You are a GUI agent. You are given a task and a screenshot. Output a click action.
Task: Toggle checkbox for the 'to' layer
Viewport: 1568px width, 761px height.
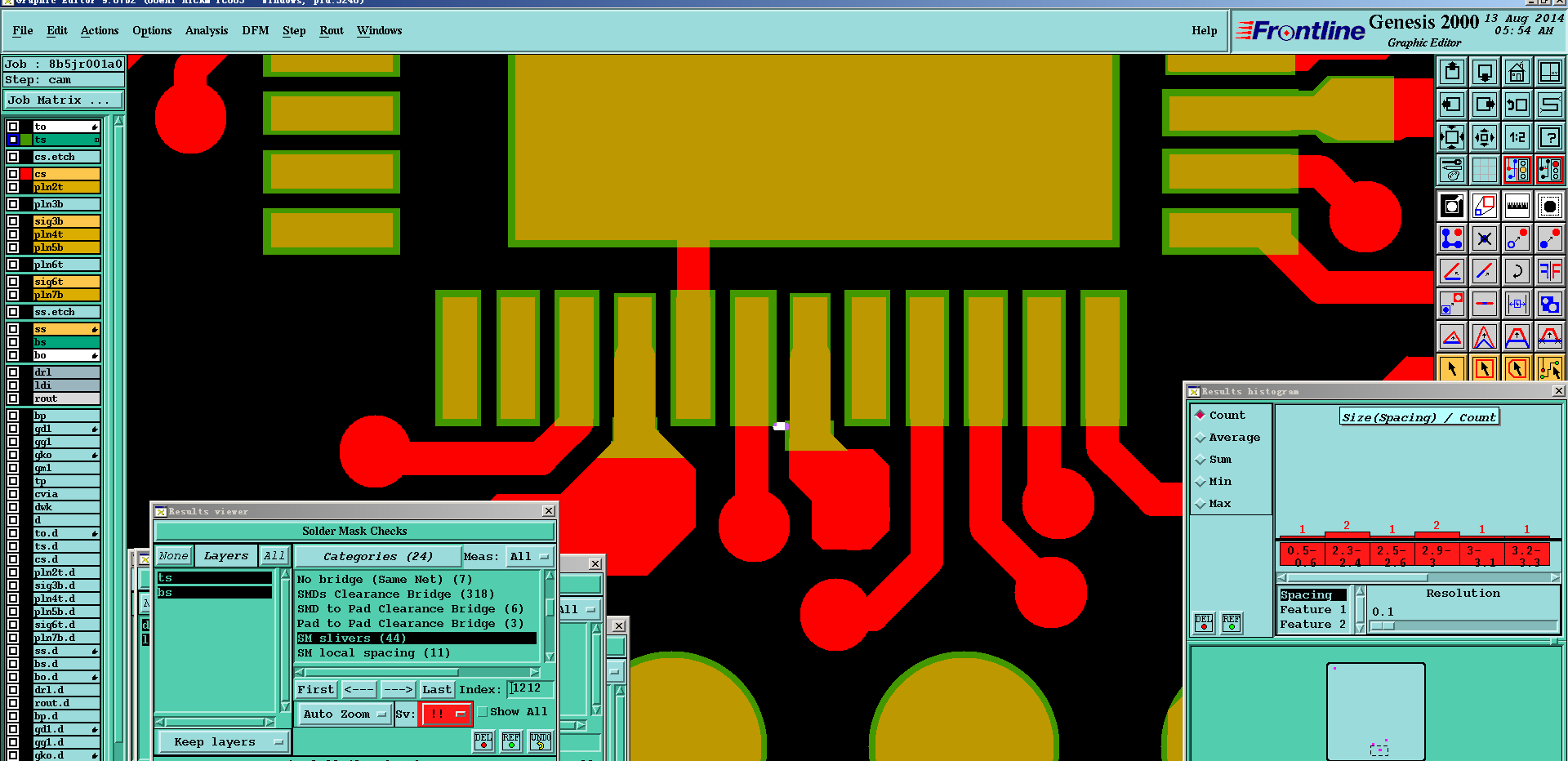click(13, 127)
